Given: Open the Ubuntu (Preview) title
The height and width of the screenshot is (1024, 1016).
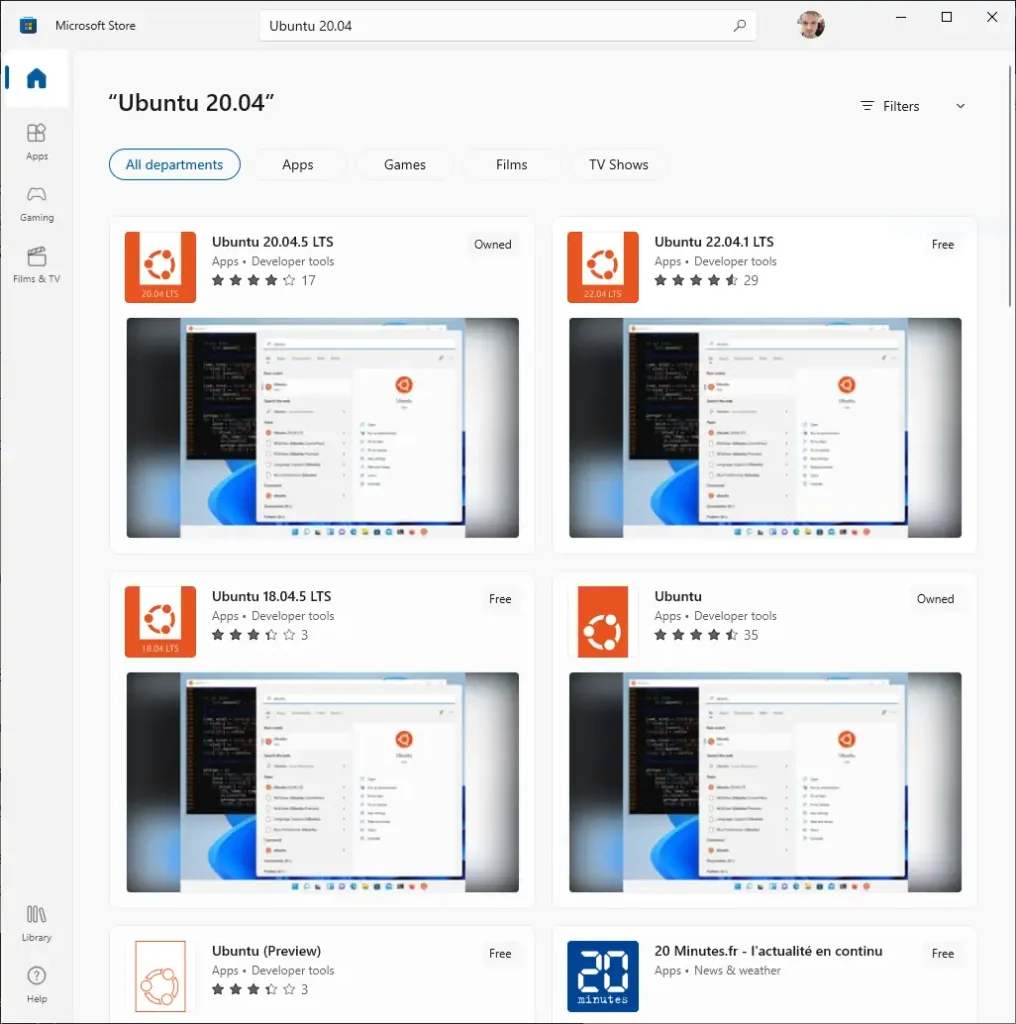Looking at the screenshot, I should (x=266, y=951).
